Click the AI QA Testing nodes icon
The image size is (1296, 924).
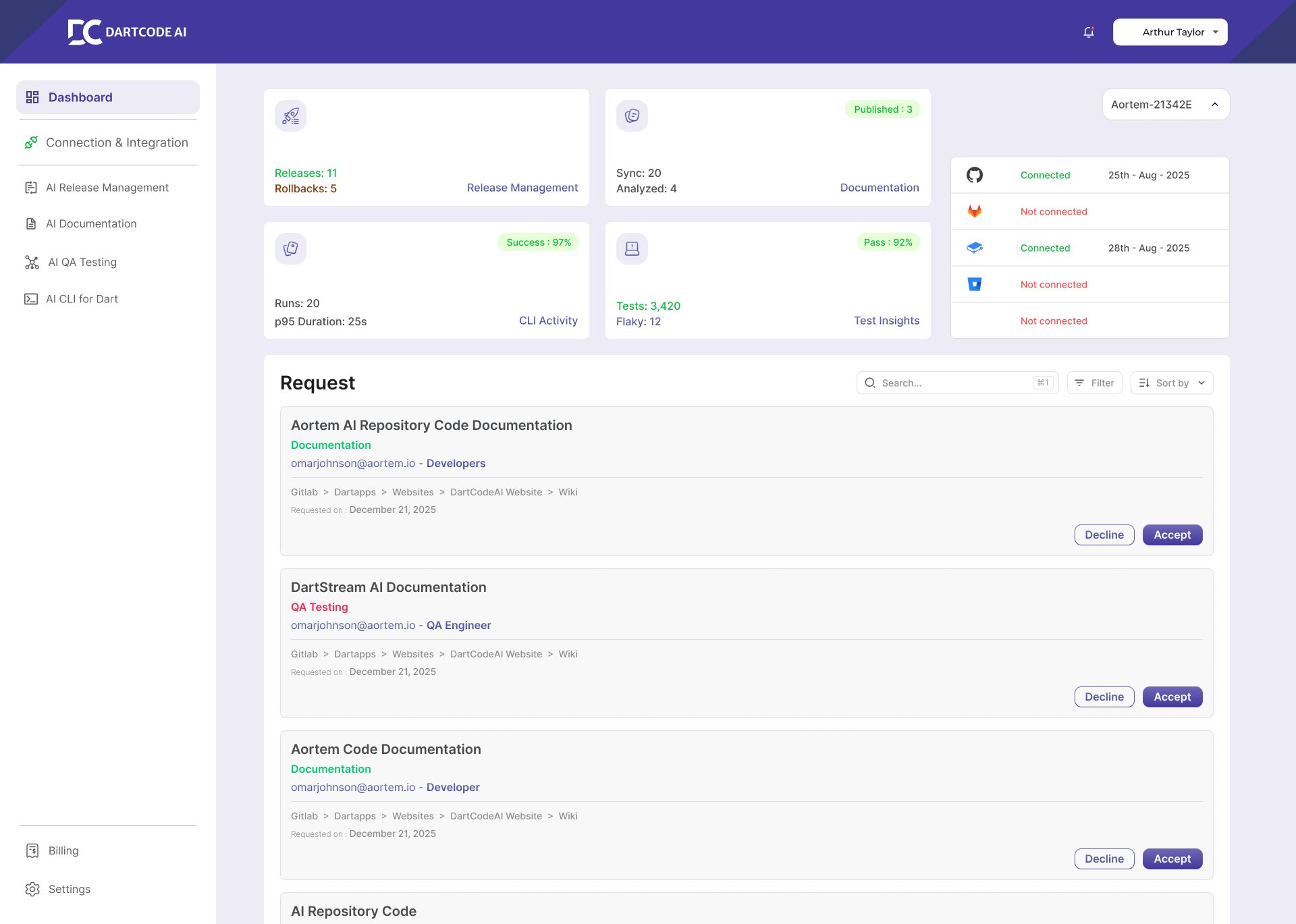pyautogui.click(x=32, y=262)
